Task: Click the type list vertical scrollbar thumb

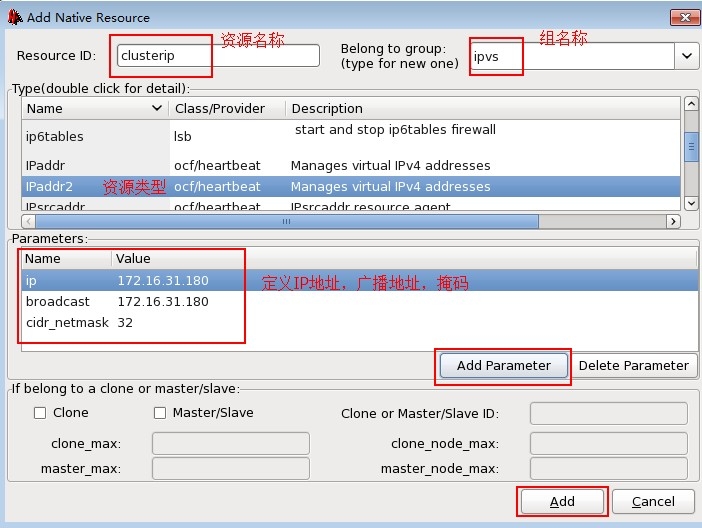Action: point(691,146)
